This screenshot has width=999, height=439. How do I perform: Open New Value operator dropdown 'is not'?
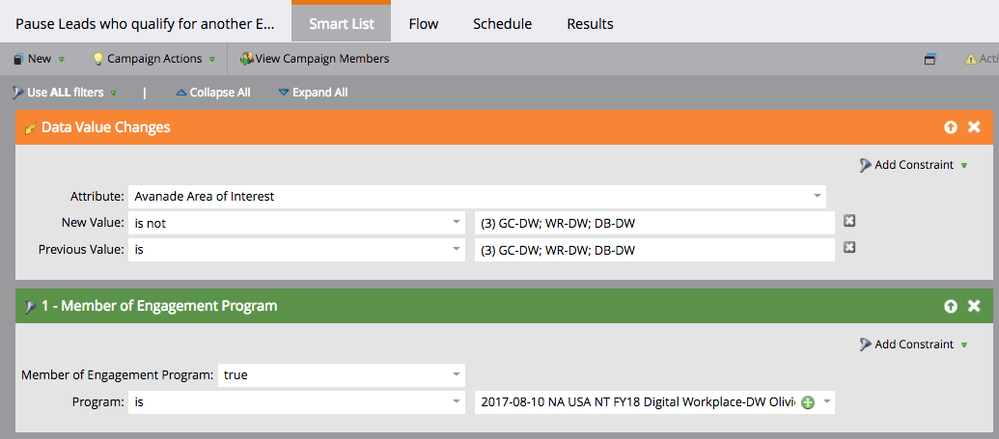[296, 223]
